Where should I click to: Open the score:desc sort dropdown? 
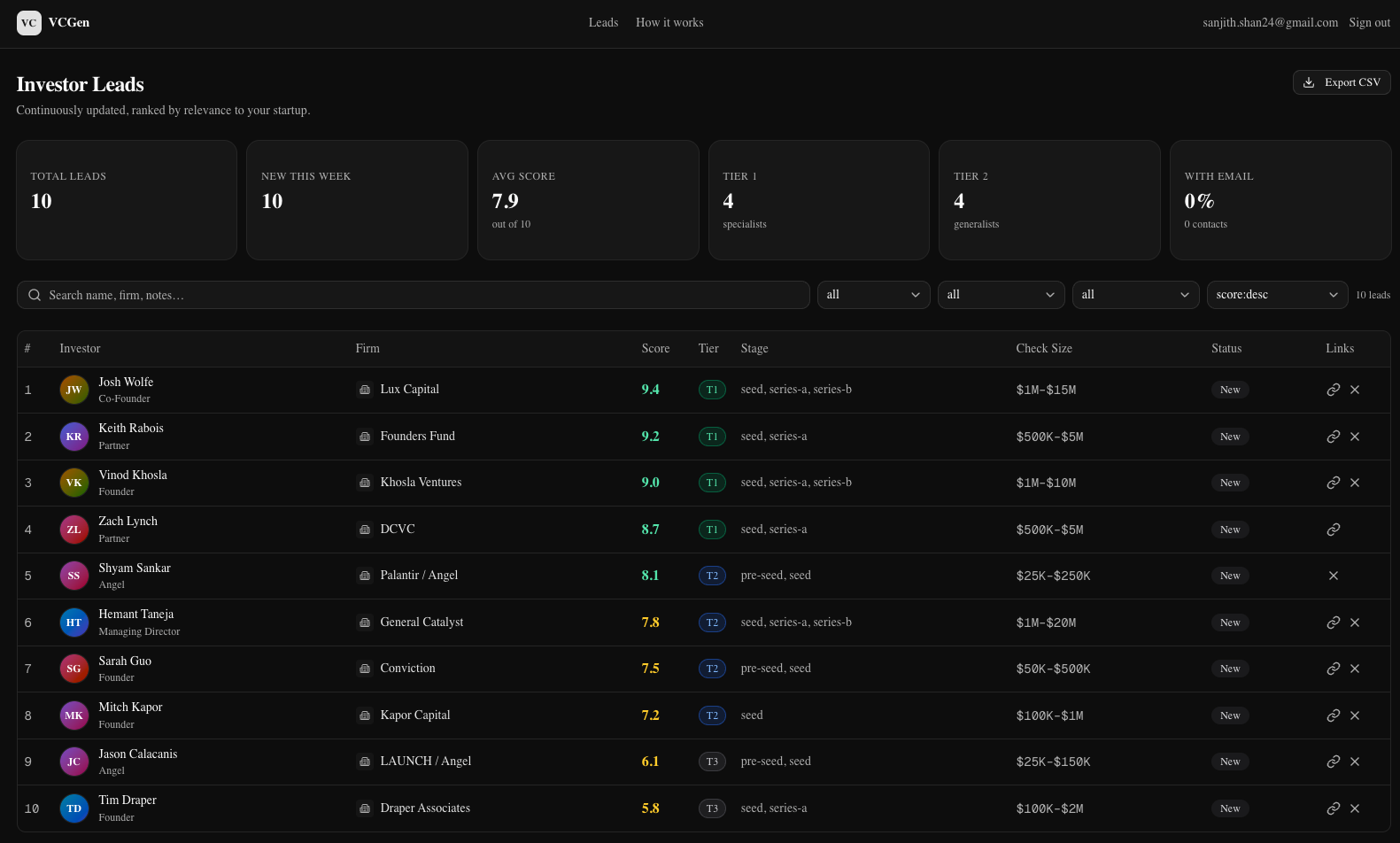pos(1278,295)
